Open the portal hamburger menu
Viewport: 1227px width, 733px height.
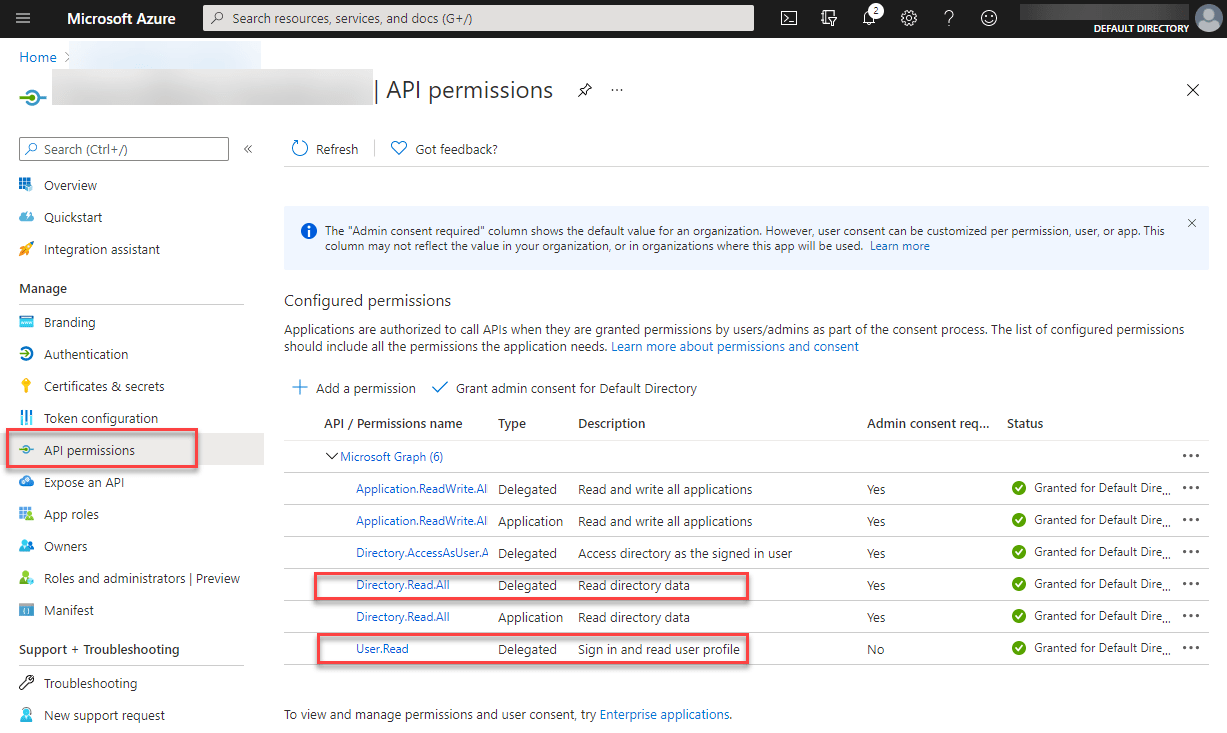[x=24, y=17]
